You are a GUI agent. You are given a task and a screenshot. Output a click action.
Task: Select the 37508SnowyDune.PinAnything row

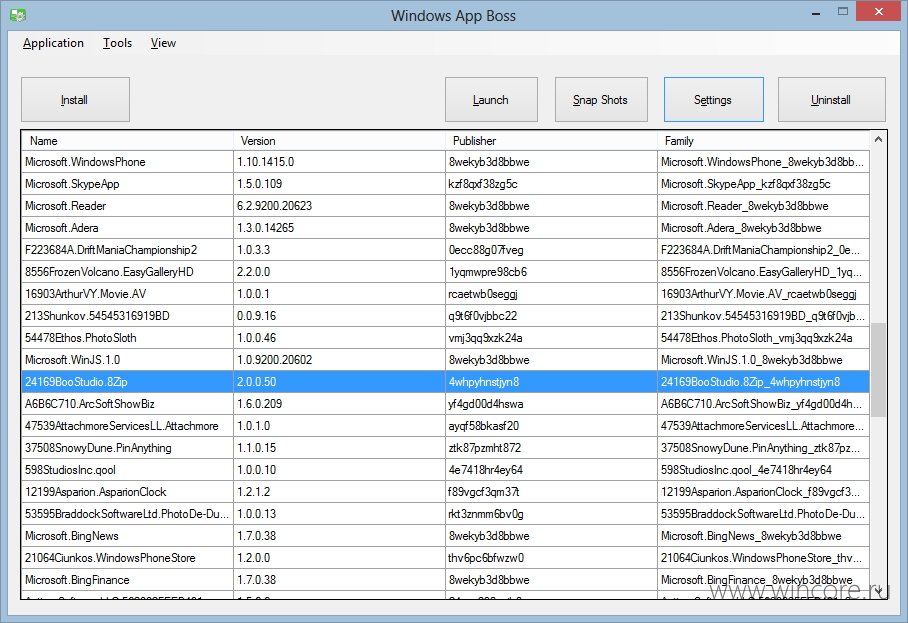click(x=445, y=448)
